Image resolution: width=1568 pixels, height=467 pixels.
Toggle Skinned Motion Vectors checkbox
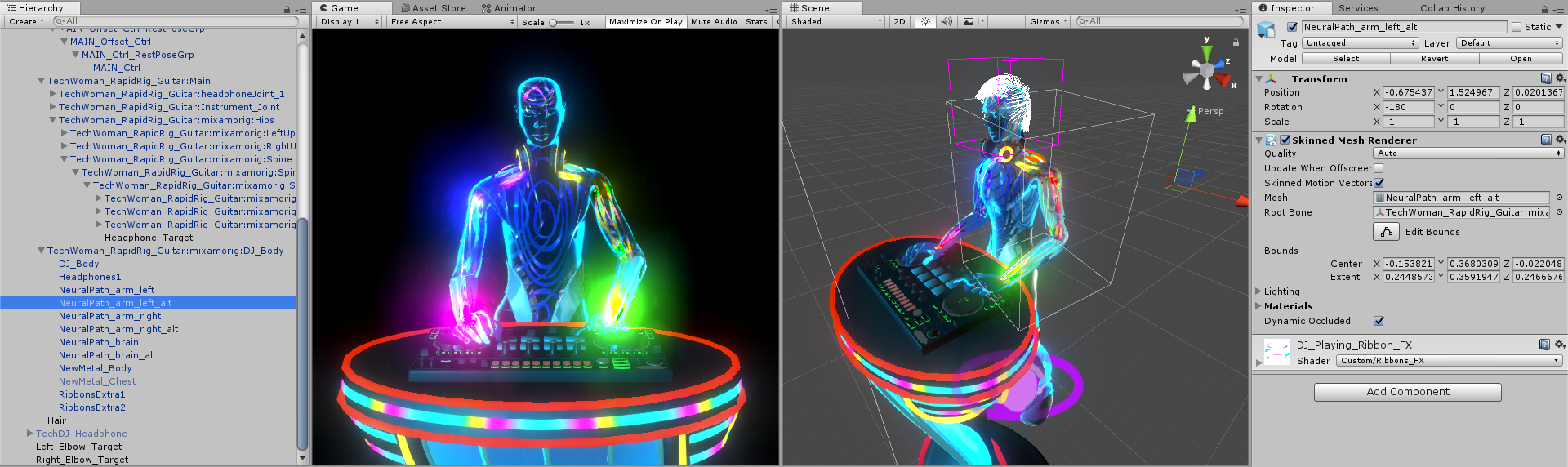point(1379,183)
